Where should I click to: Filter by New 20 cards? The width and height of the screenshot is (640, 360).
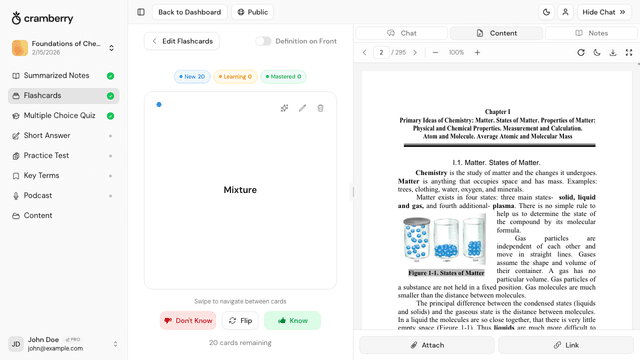[x=192, y=76]
